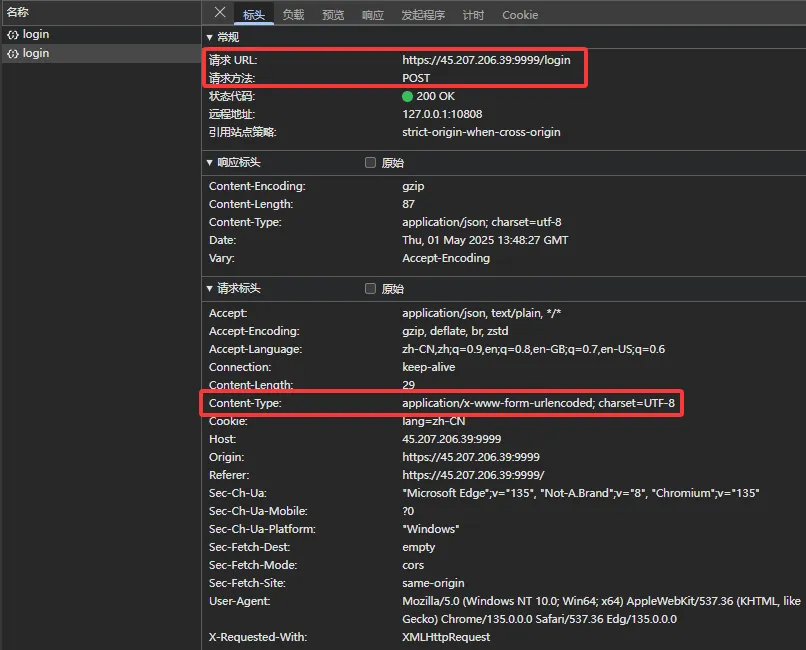Open the 预览 tab
The image size is (806, 650).
[333, 15]
